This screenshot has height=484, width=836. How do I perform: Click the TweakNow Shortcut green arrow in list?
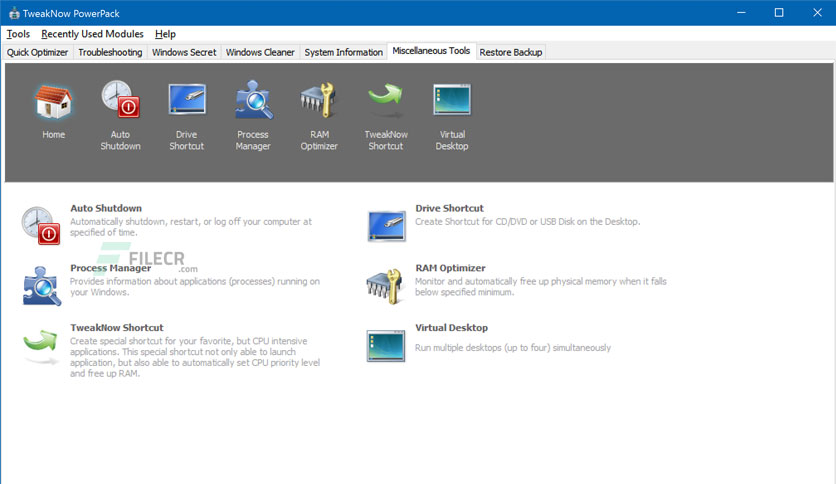pyautogui.click(x=41, y=346)
